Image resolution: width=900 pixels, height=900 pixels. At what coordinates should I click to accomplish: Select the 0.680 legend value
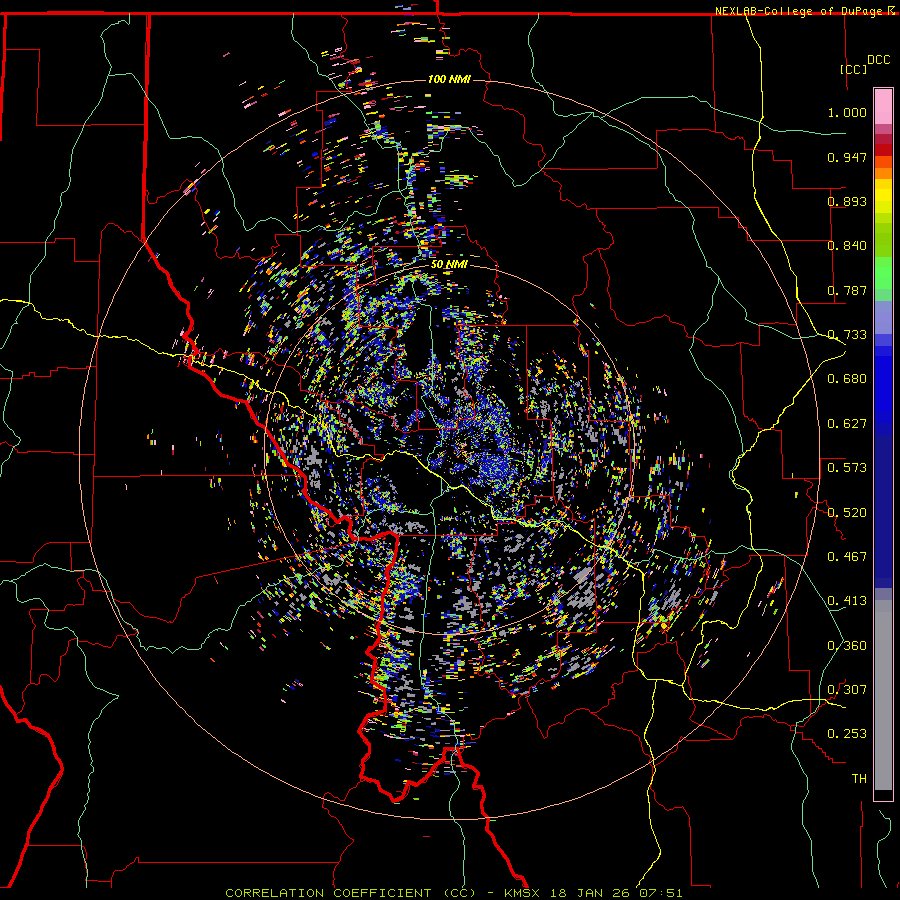(847, 379)
